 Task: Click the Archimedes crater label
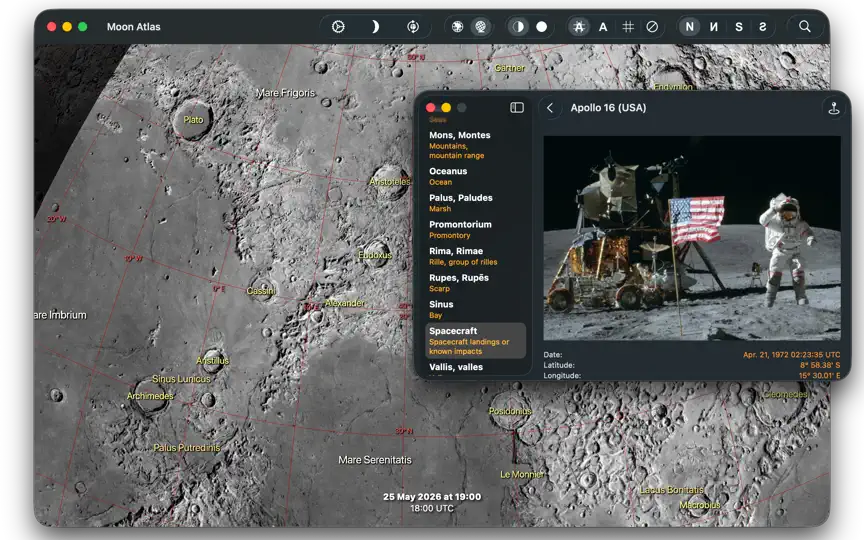point(150,396)
